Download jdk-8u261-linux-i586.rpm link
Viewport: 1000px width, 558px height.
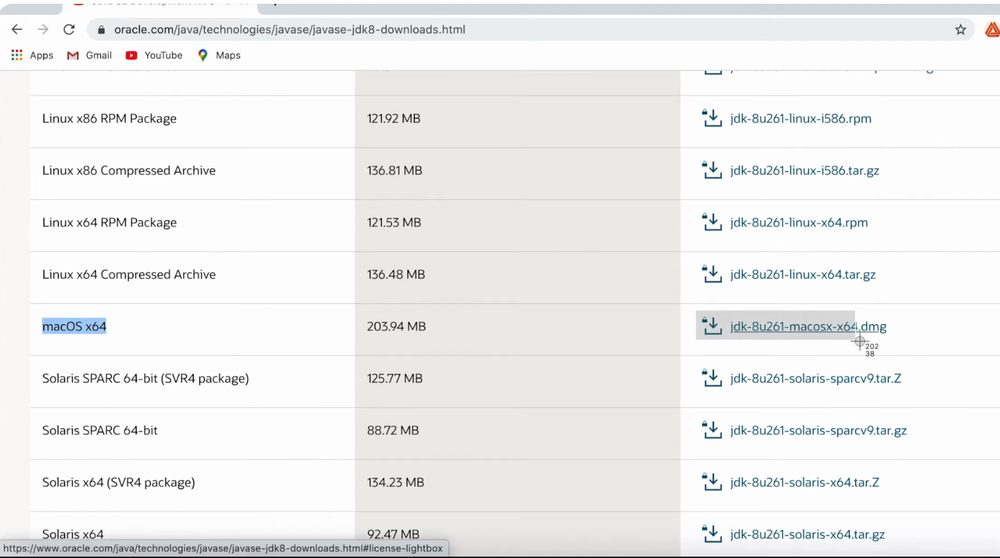pos(800,119)
